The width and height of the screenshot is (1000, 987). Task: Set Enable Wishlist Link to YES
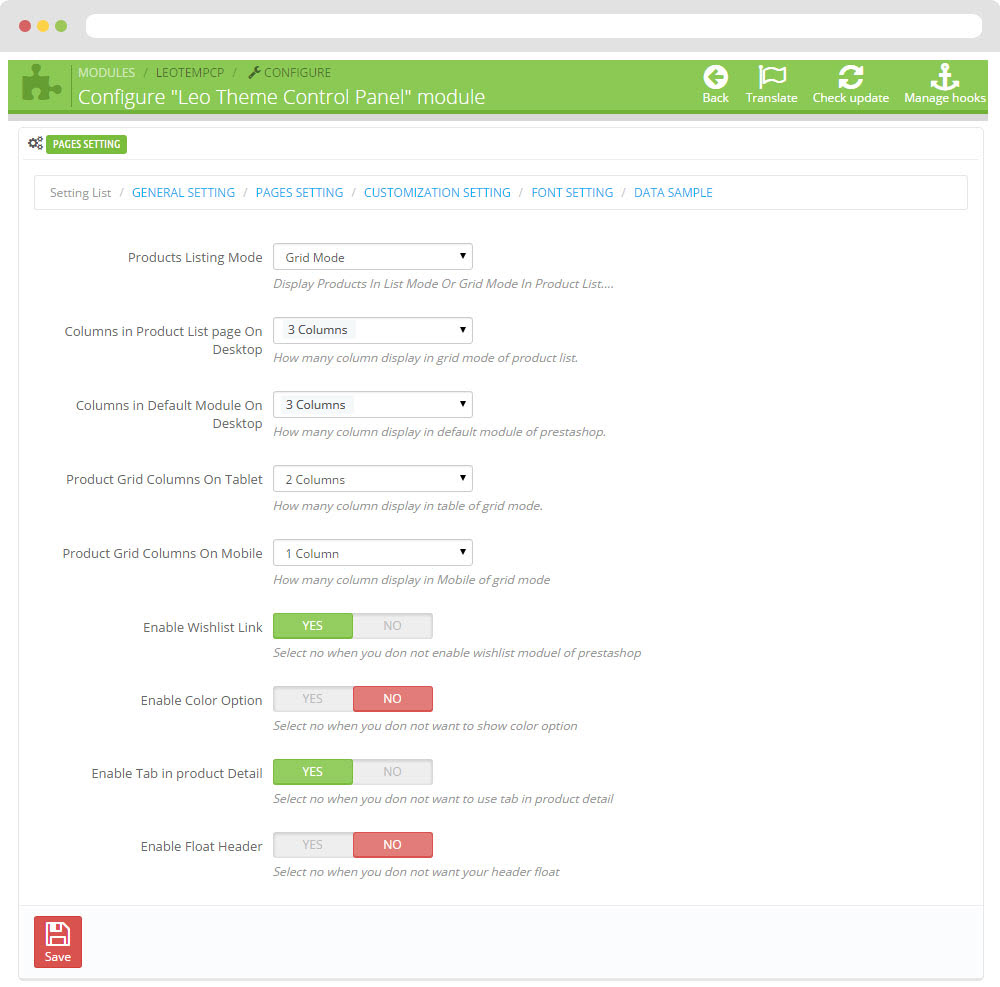(312, 625)
